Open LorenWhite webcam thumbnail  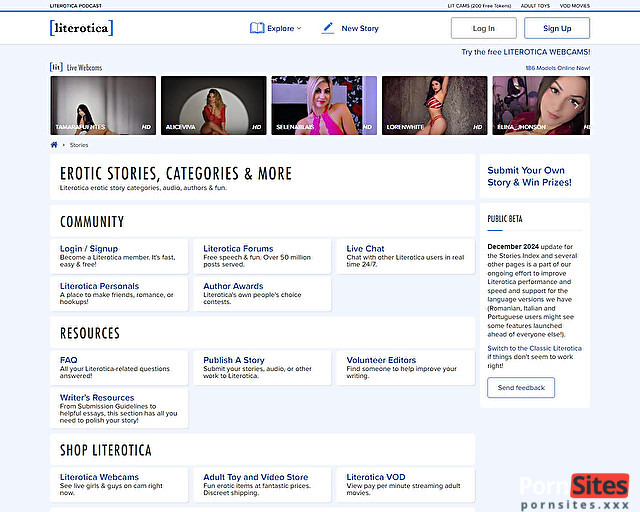[435, 105]
